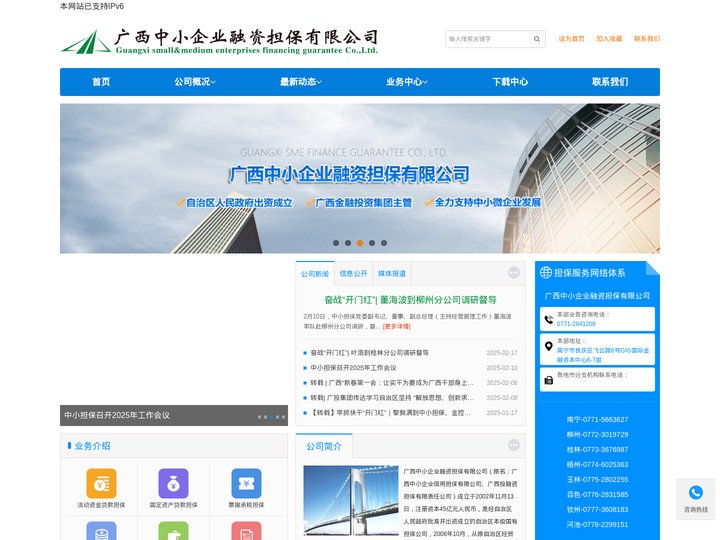Click the orange 联系我们 link at top
720x540 pixels.
tap(647, 39)
